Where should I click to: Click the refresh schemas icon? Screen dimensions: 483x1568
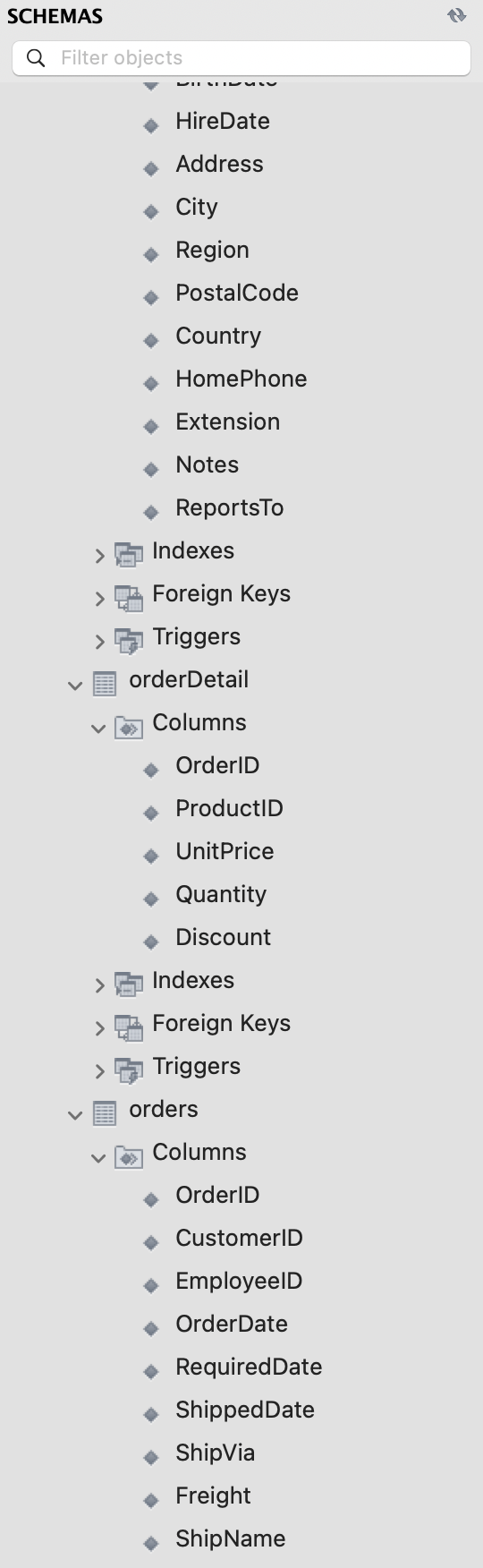click(x=457, y=15)
